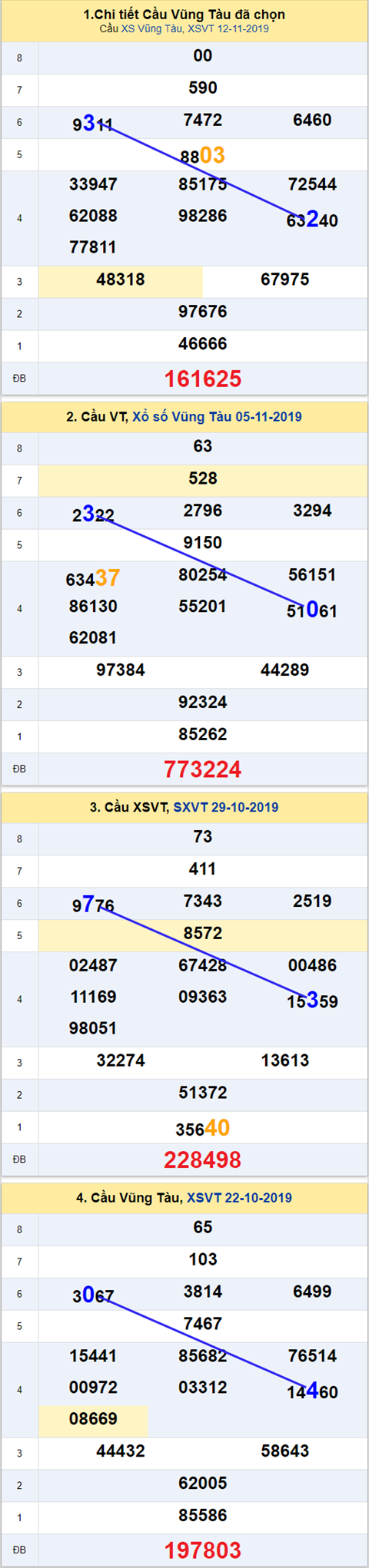The height and width of the screenshot is (1568, 369).
Task: Click highlighted number 08669
Action: (x=93, y=1418)
